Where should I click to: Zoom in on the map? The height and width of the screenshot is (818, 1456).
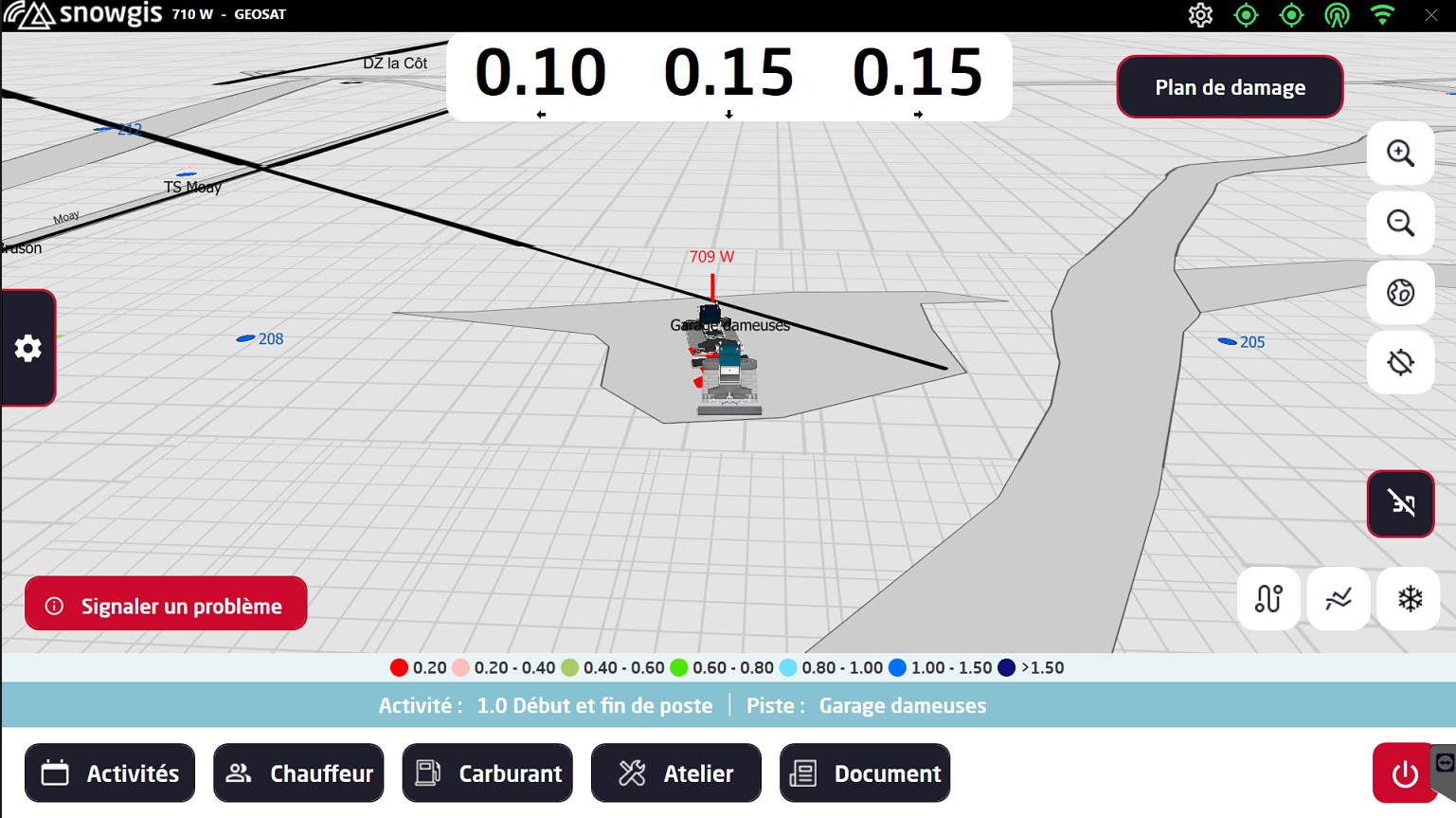click(x=1399, y=154)
